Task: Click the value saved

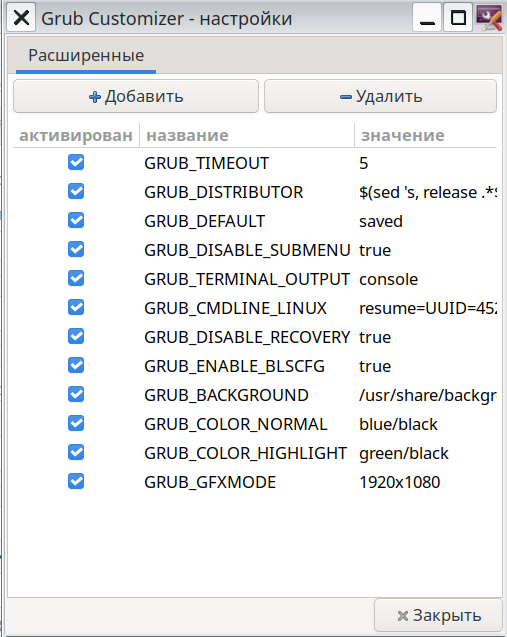Action: pos(381,221)
